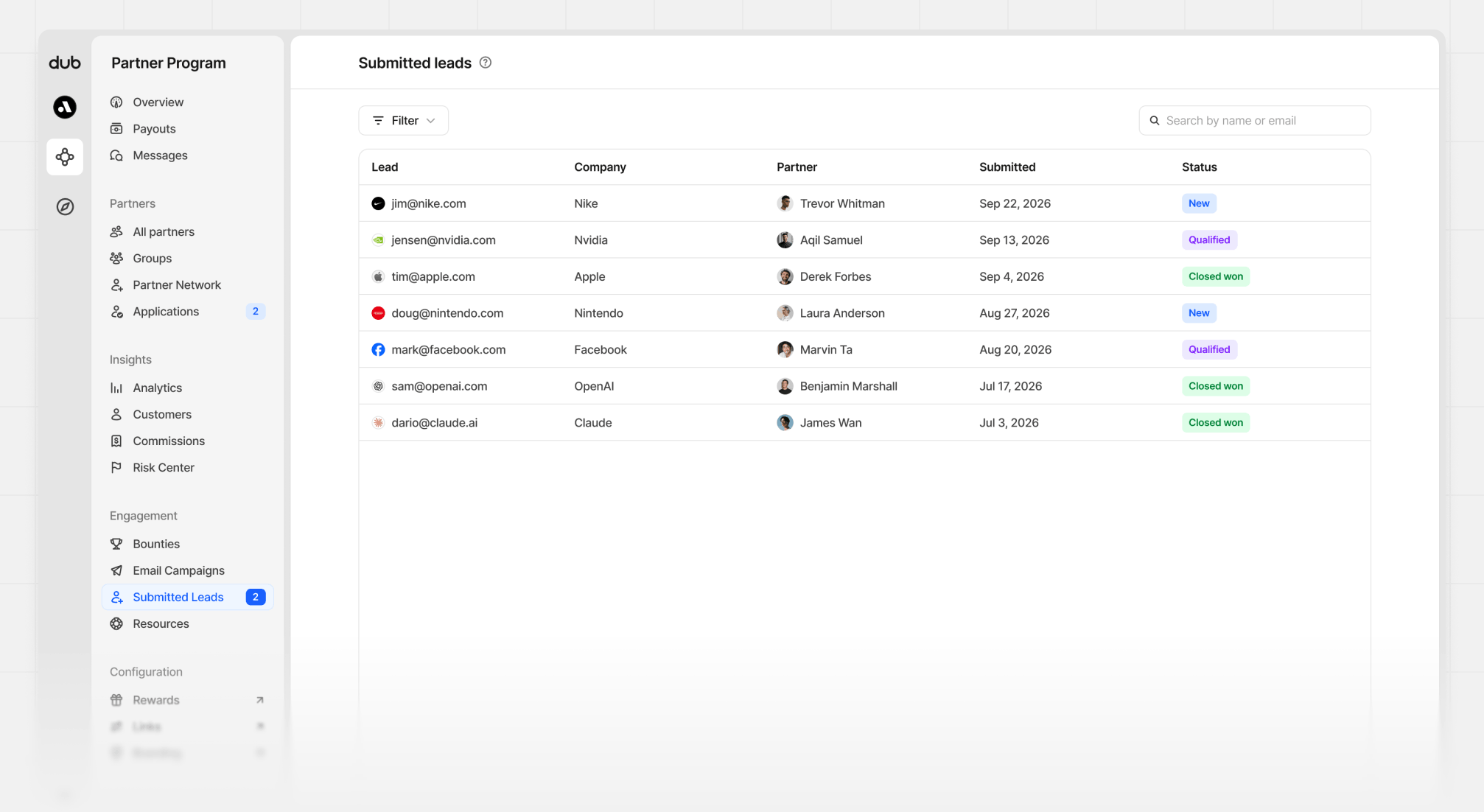The height and width of the screenshot is (812, 1484).
Task: Focus the search by name or email field
Action: (1255, 121)
